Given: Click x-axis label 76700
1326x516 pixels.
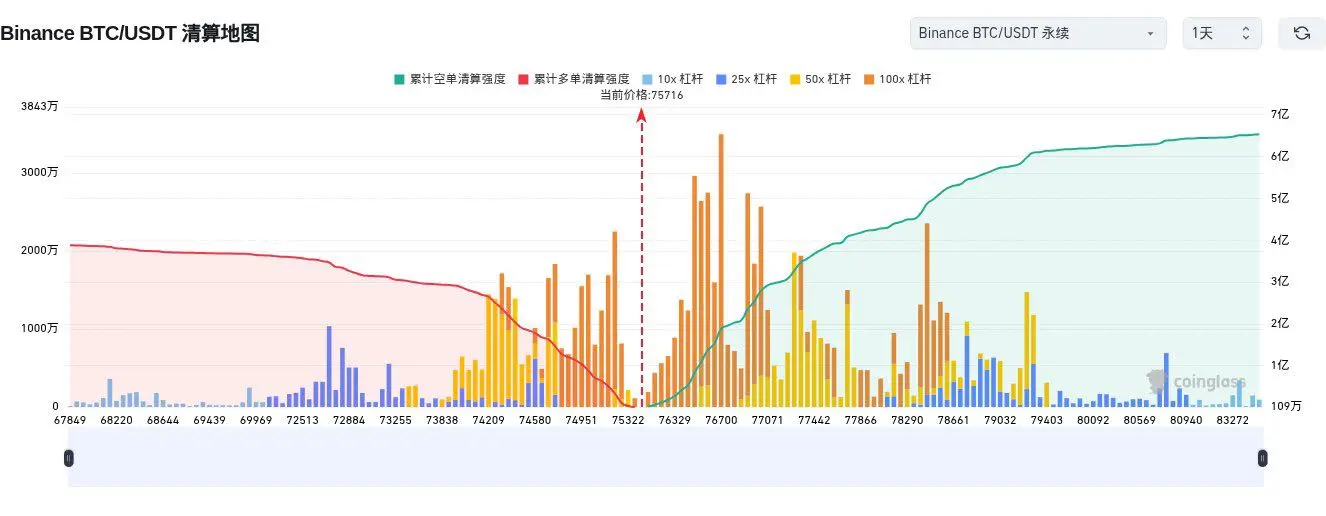Looking at the screenshot, I should 721,421.
